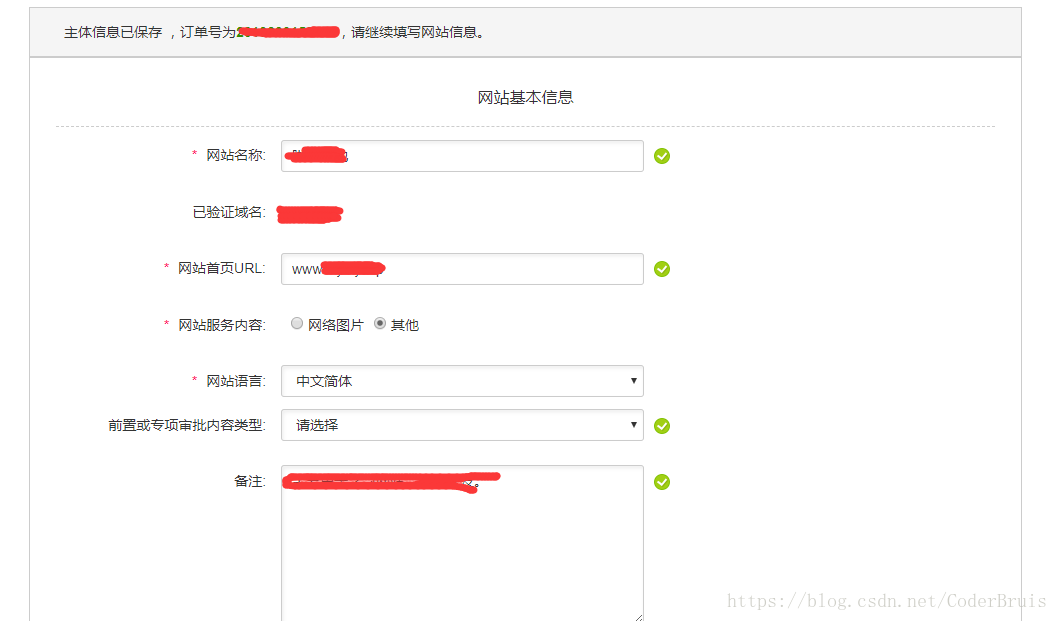Click green checkmark beside 网站首页URL field
1058x621 pixels.
point(662,269)
